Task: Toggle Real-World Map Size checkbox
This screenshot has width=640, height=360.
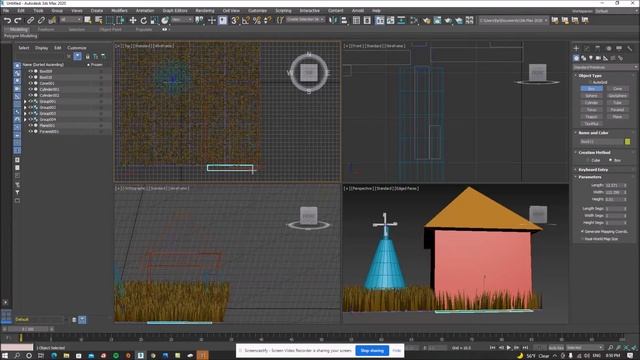Action: [x=582, y=239]
